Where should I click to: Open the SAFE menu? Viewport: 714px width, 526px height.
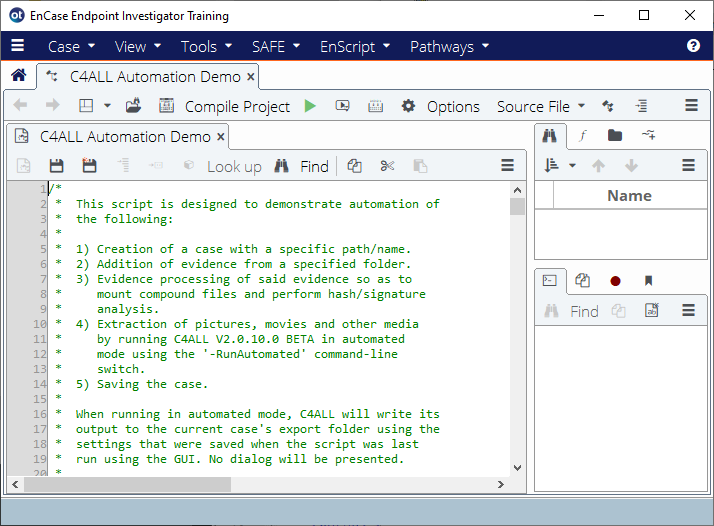coord(275,46)
